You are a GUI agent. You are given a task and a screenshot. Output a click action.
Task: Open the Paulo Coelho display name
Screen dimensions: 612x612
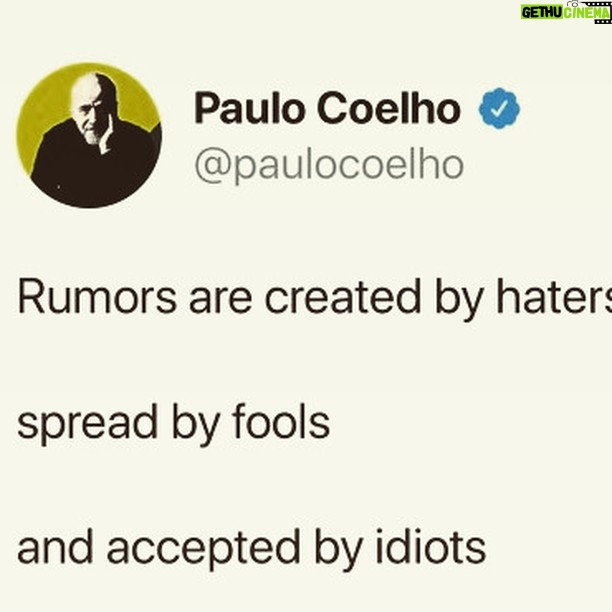327,108
